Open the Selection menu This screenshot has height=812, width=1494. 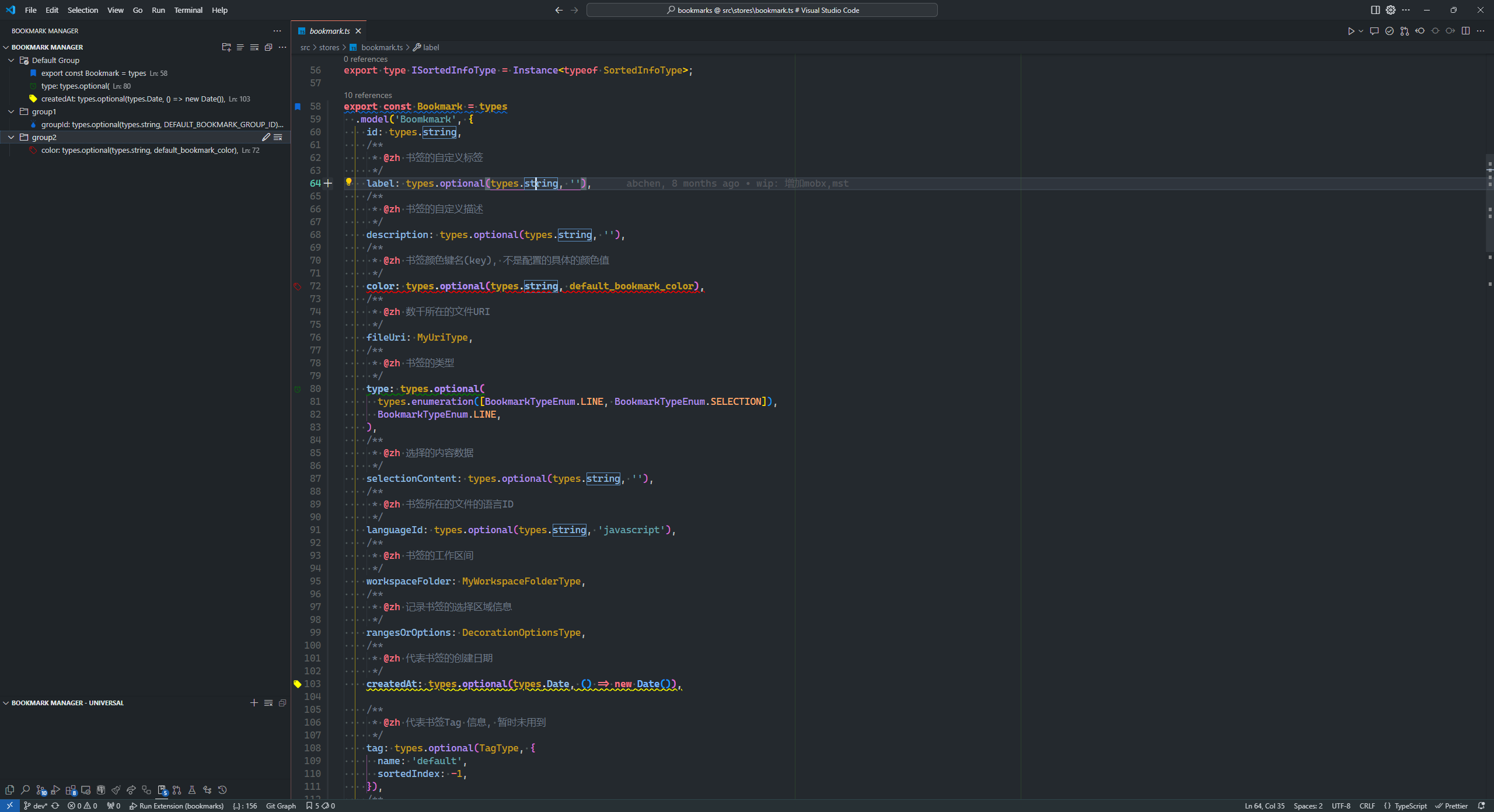pos(83,10)
